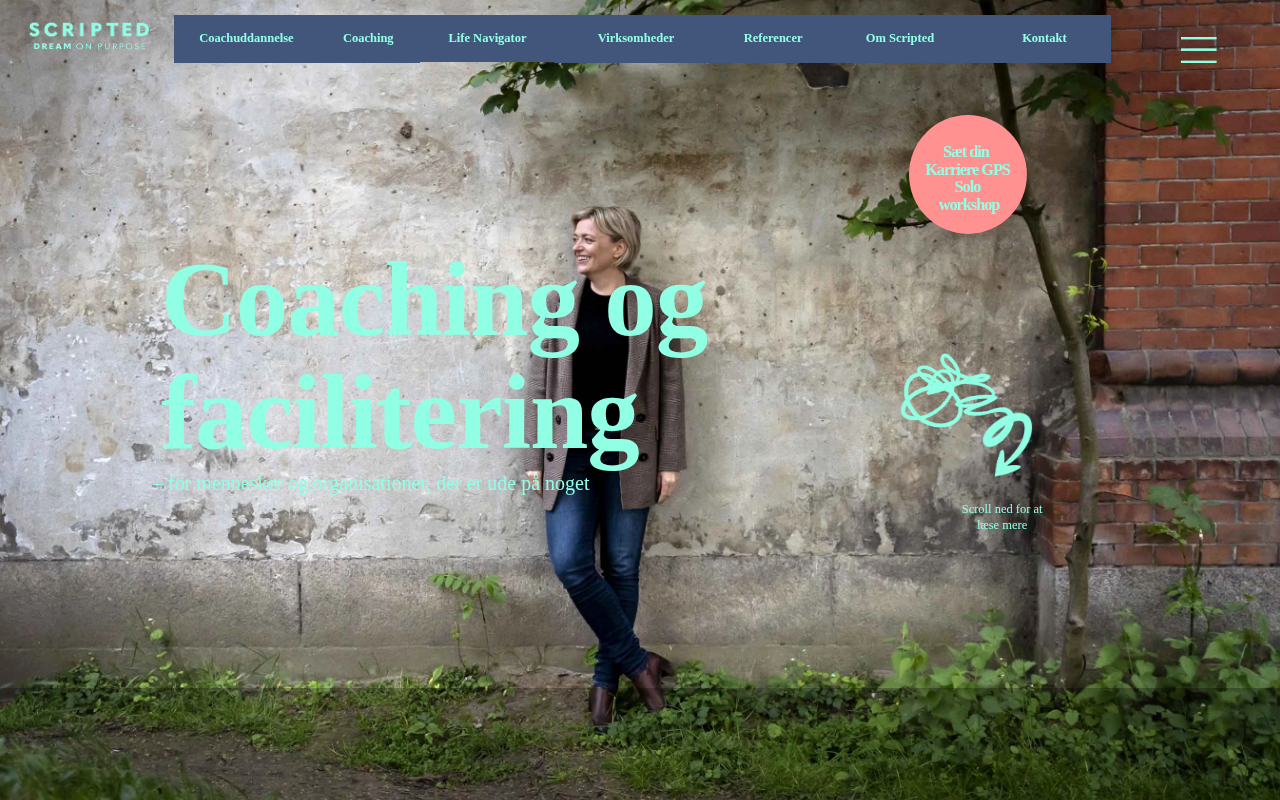This screenshot has height=800, width=1280.
Task: Open the hamburger menu icon
Action: (x=1198, y=49)
